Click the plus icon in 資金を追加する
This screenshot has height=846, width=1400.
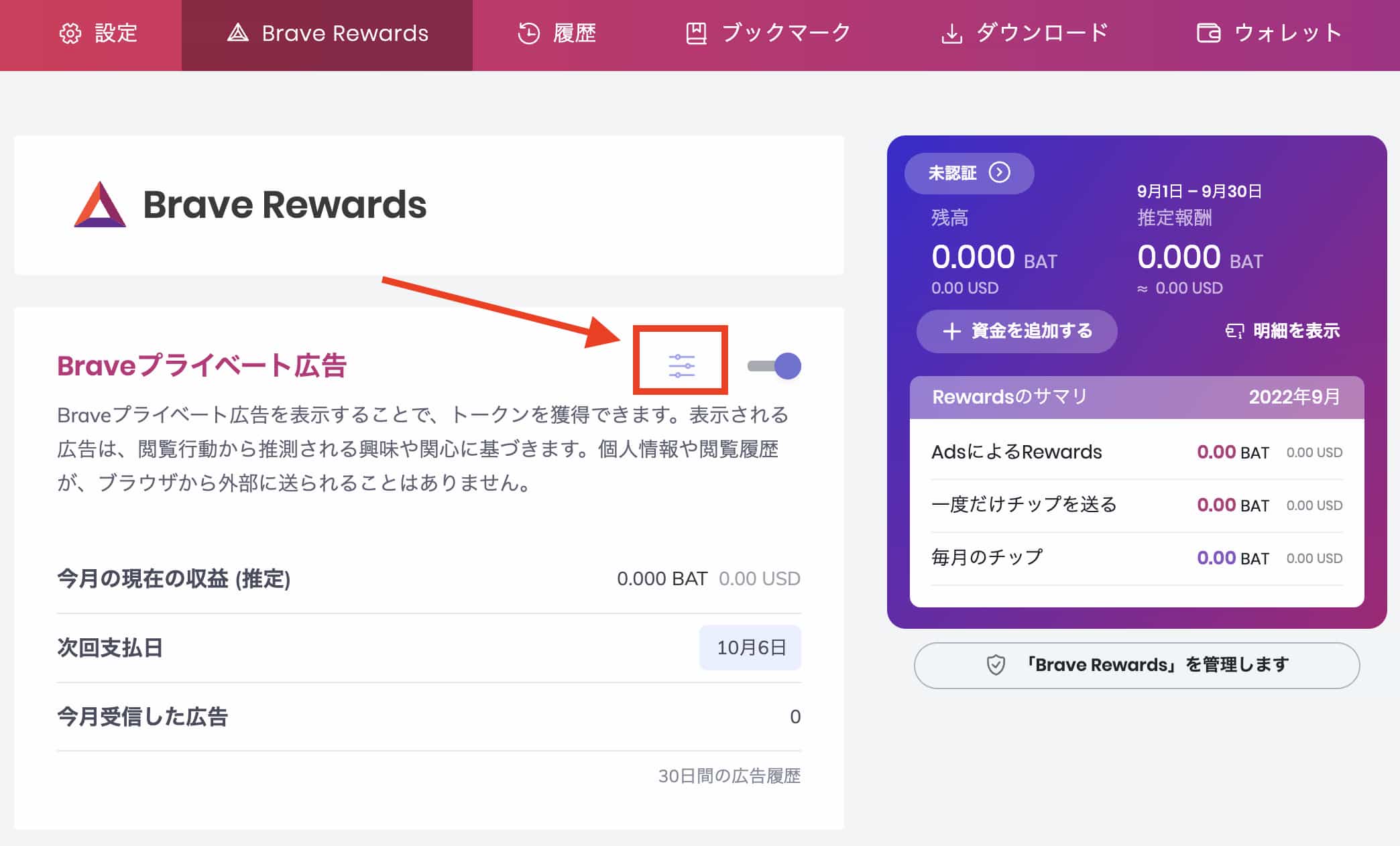click(x=951, y=331)
